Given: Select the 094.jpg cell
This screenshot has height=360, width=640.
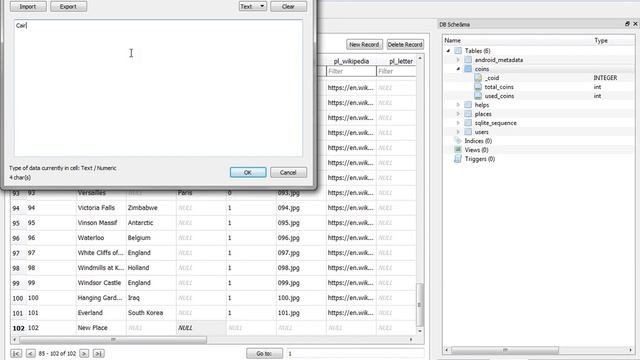Looking at the screenshot, I should pyautogui.click(x=301, y=208).
